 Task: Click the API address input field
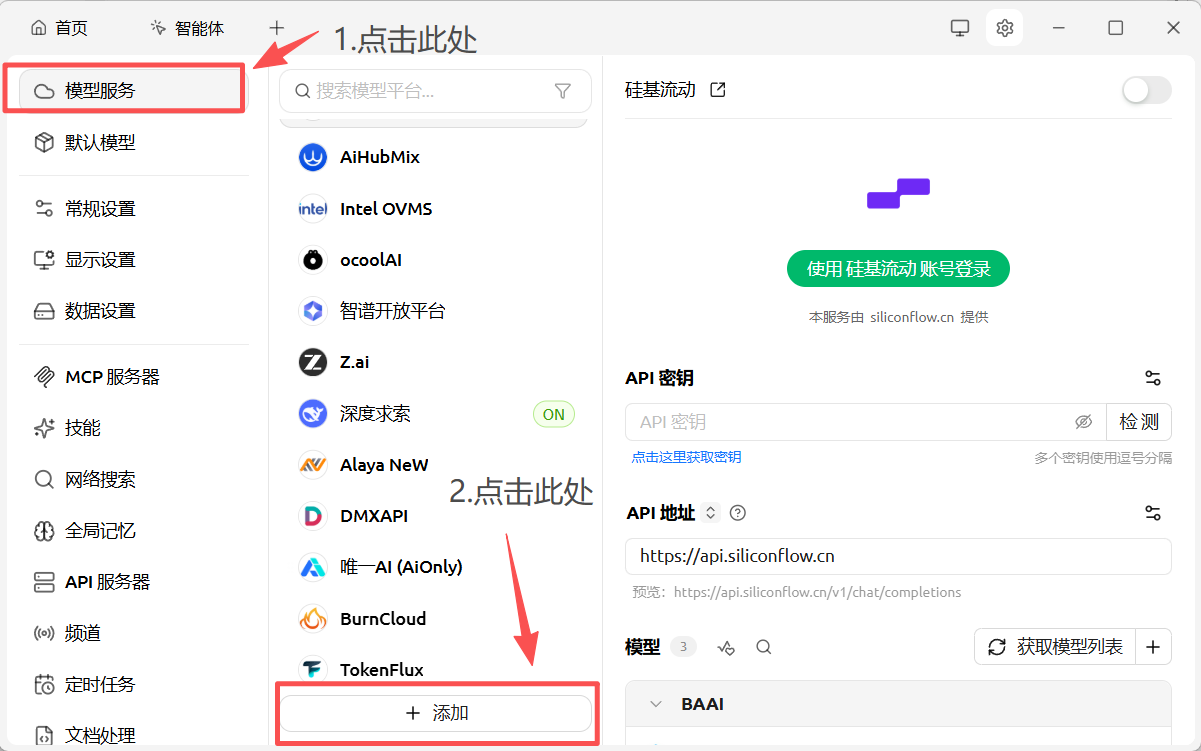click(898, 557)
